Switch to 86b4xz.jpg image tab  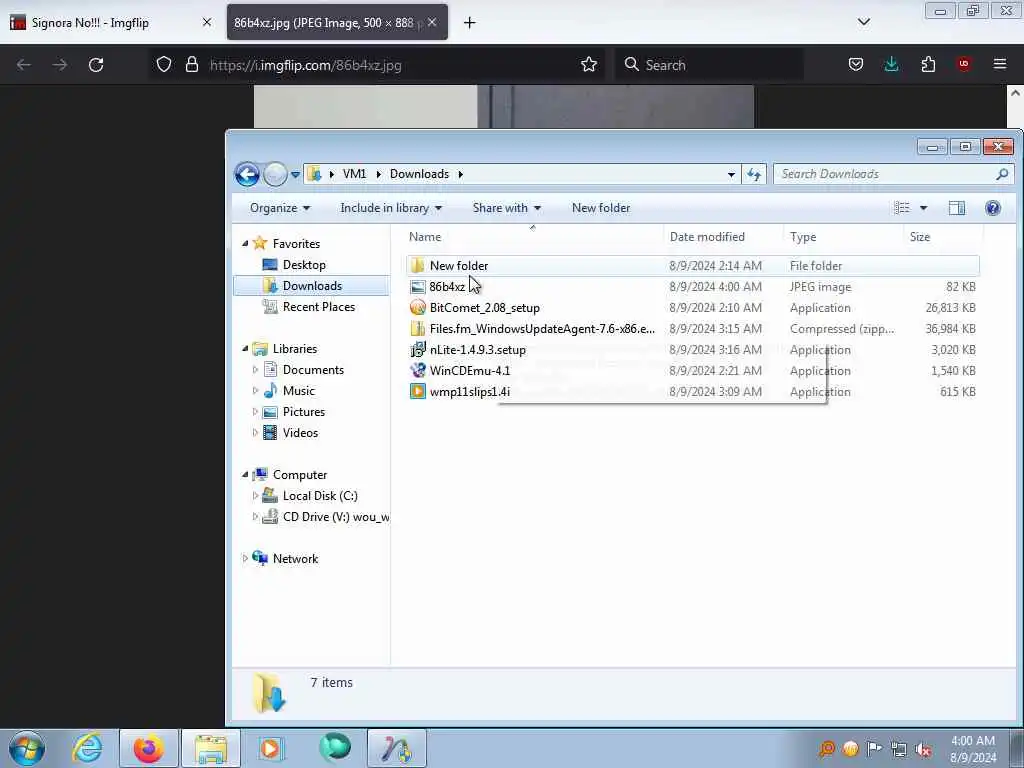coord(337,23)
